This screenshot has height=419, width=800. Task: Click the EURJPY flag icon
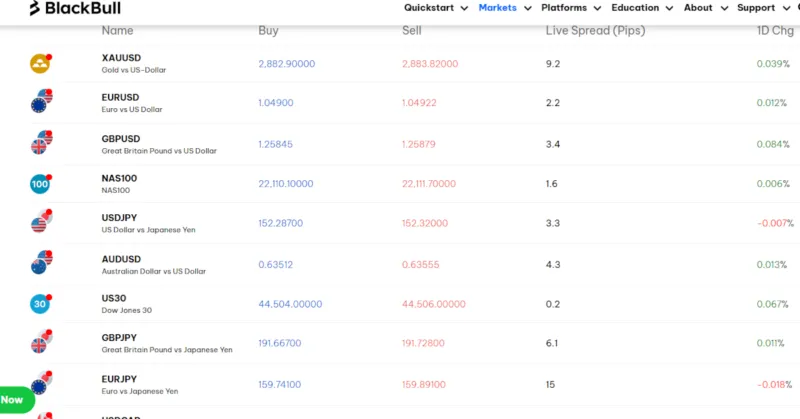tap(41, 384)
